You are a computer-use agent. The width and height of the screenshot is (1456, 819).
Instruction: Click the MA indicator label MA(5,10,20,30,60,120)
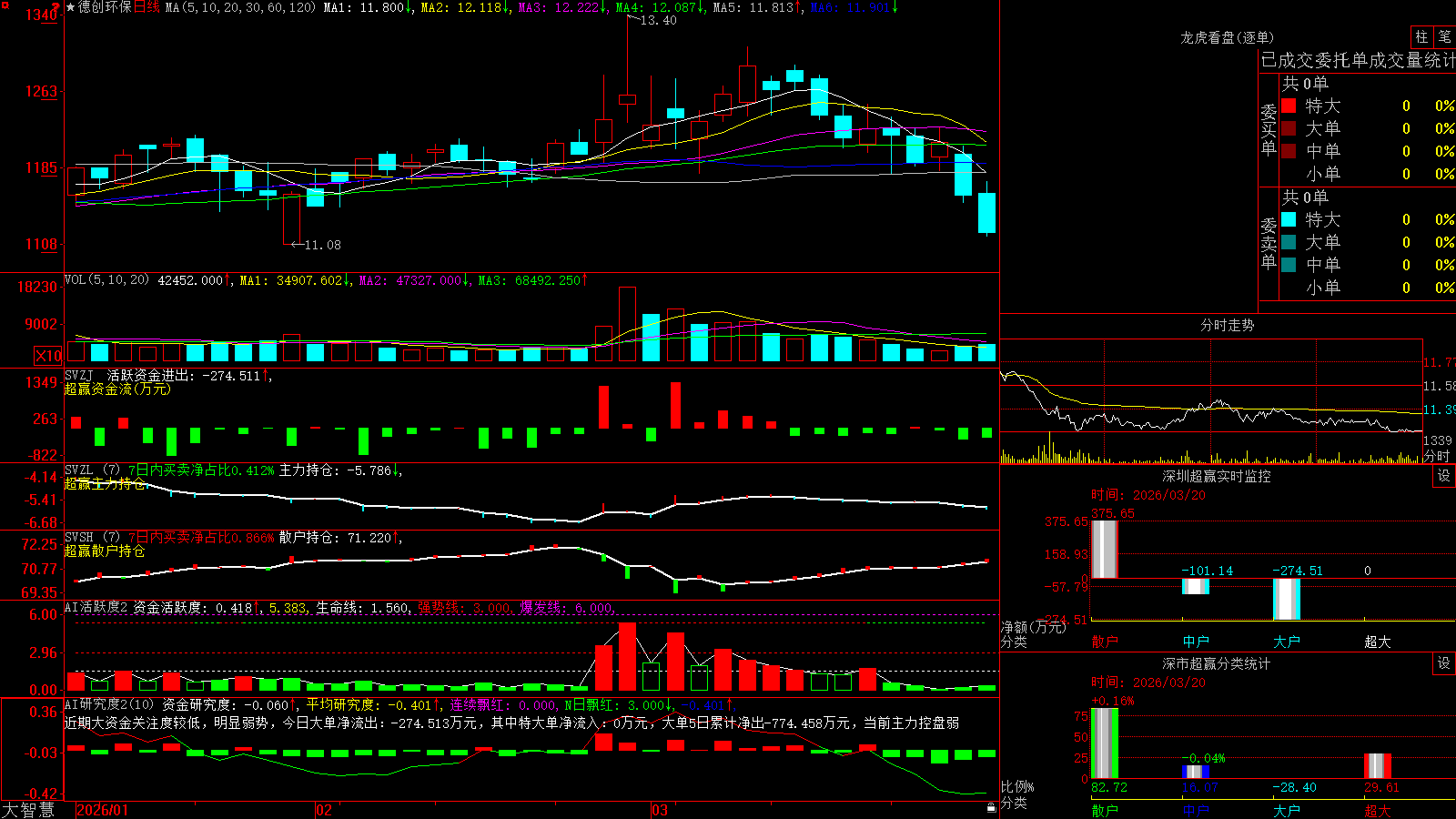coord(240,7)
